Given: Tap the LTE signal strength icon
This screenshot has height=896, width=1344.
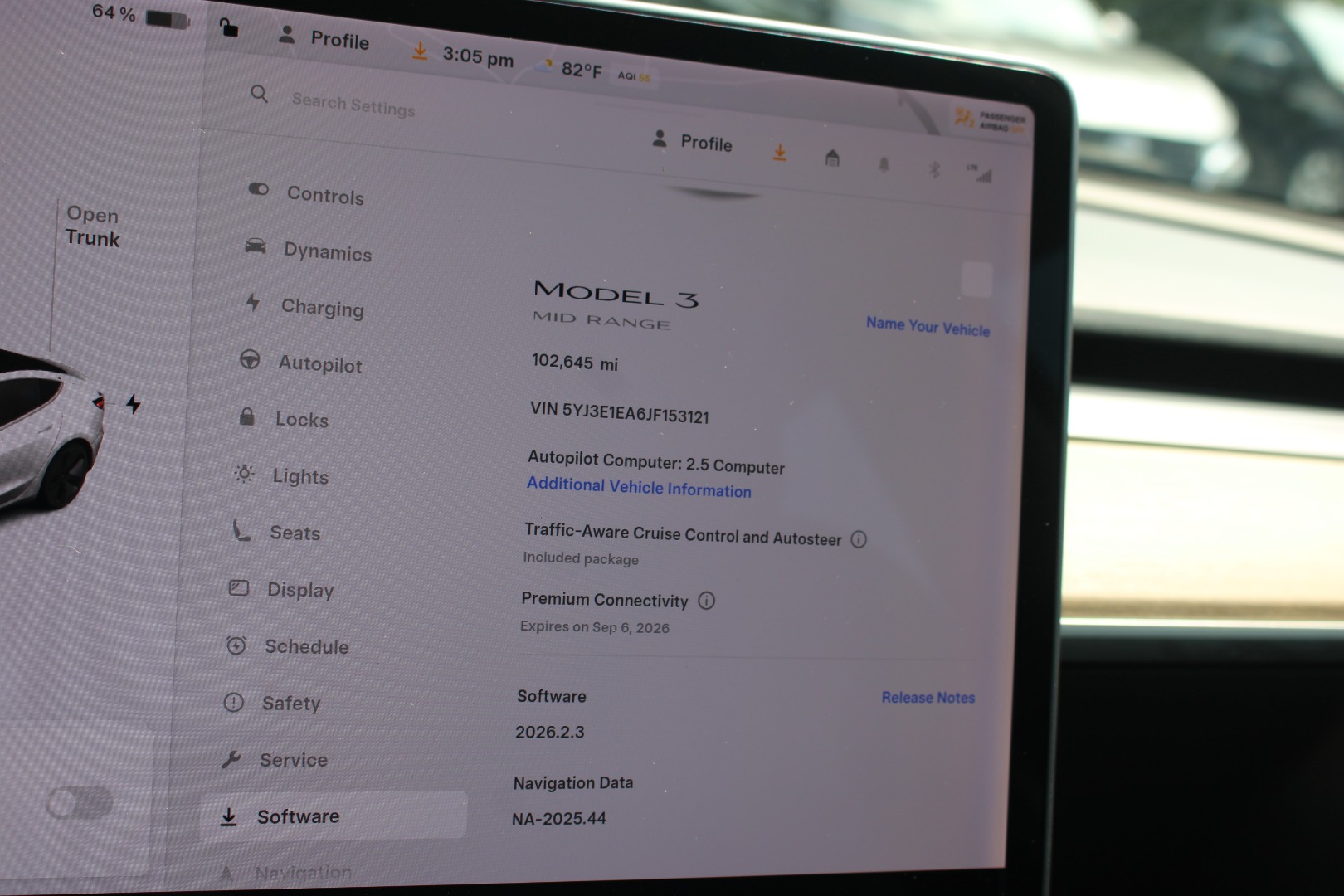Looking at the screenshot, I should [980, 173].
